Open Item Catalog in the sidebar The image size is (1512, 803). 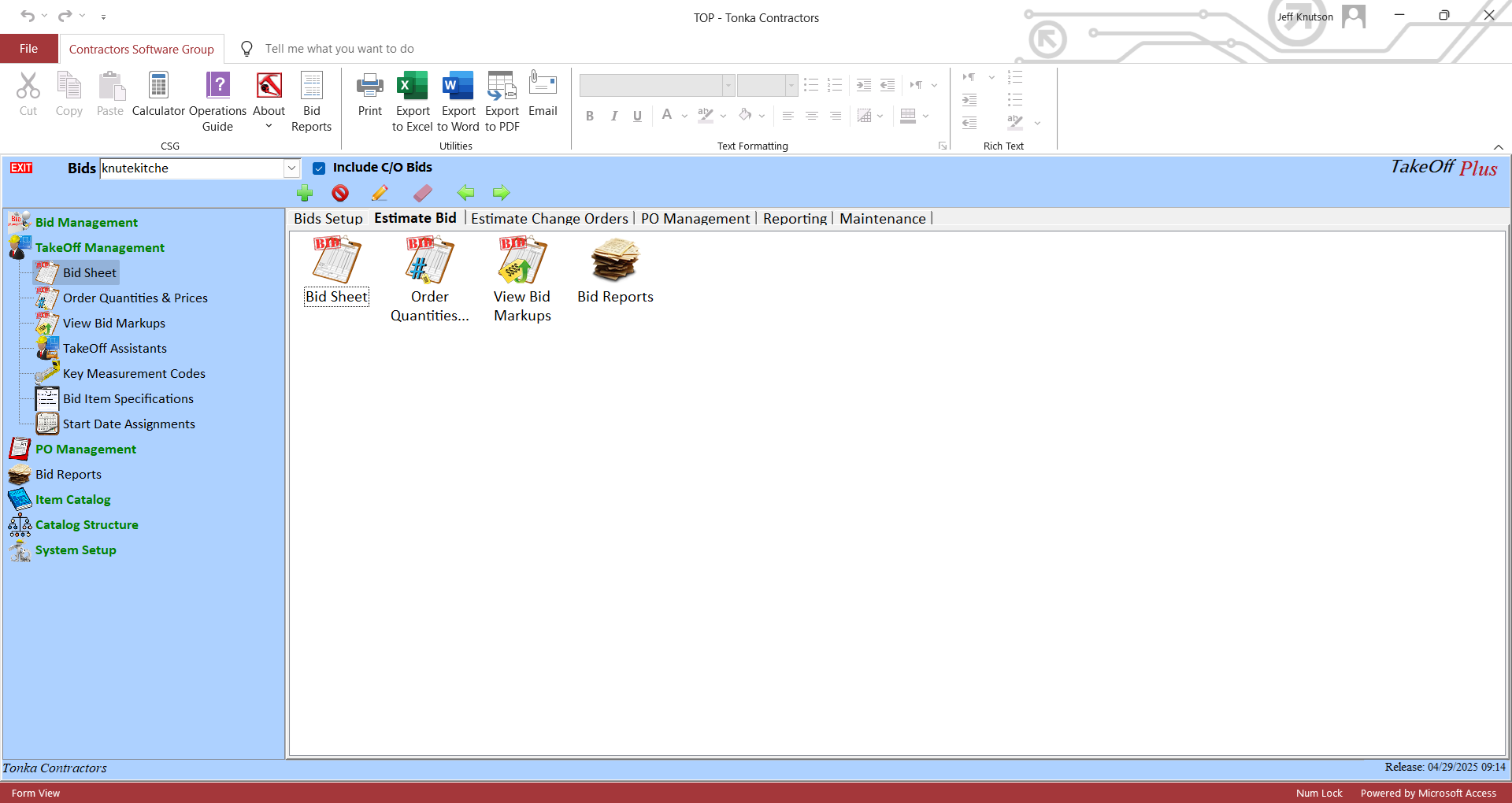[x=73, y=500]
